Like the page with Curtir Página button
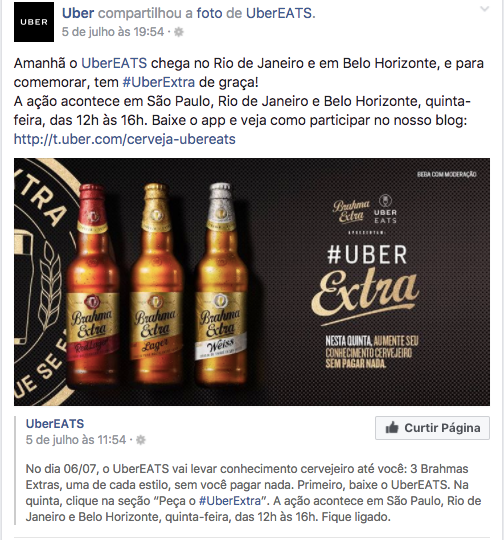 click(x=432, y=428)
